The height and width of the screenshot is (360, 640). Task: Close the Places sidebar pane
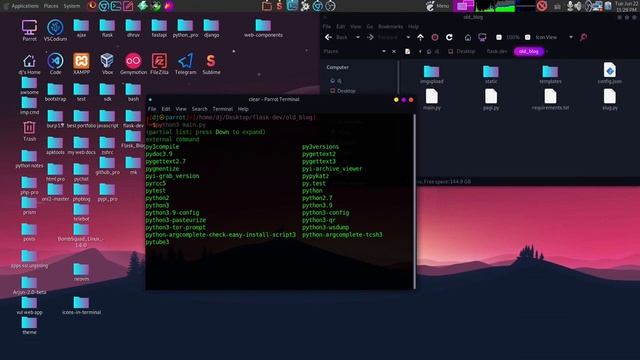click(394, 51)
